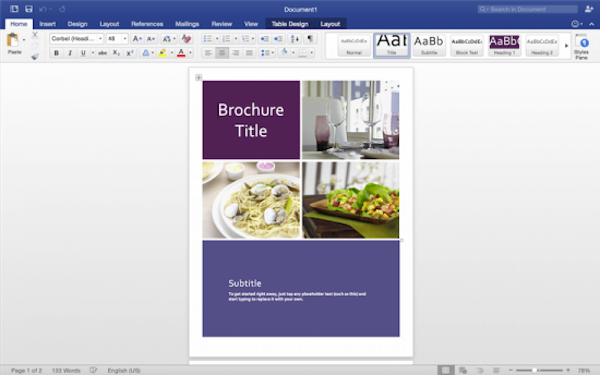Image resolution: width=600 pixels, height=375 pixels.
Task: Click the multilevel list icon
Action: (245, 39)
